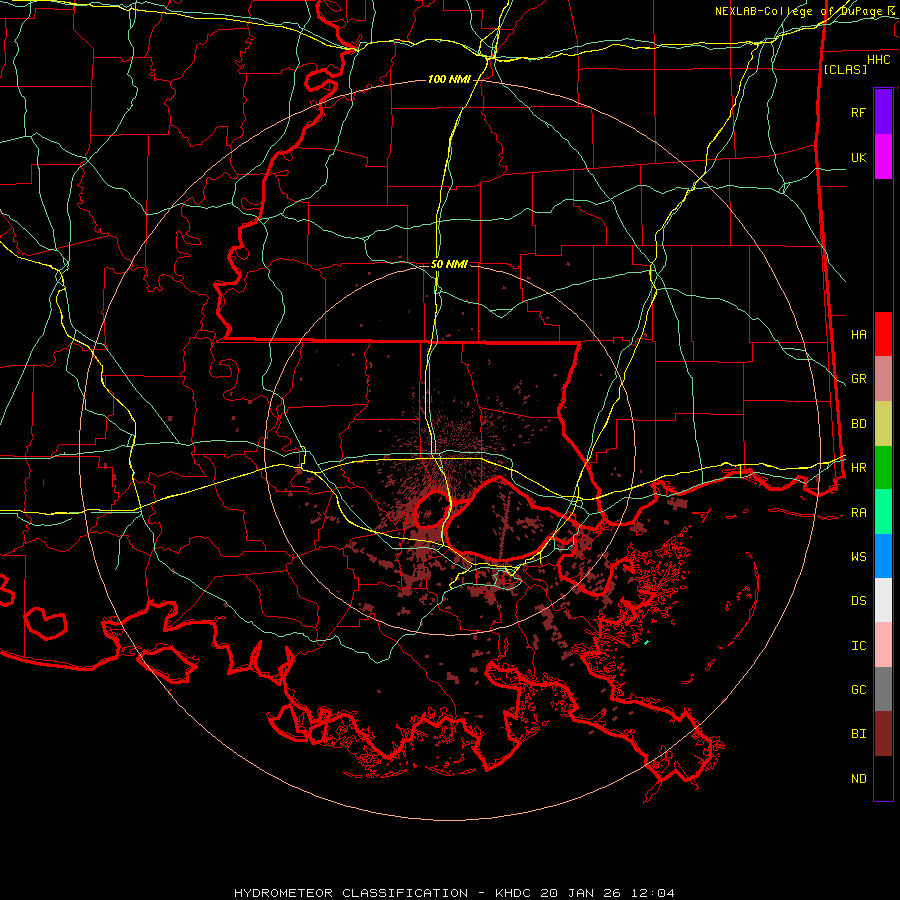This screenshot has width=900, height=900.
Task: Click the HHC product code label
Action: pos(878,60)
